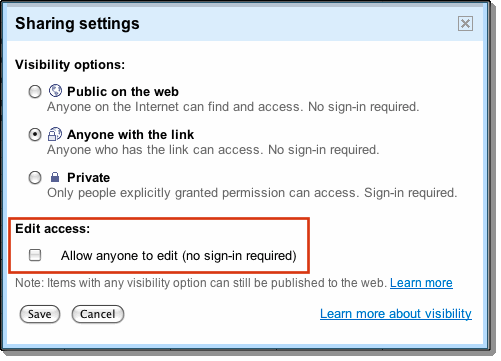Select the Anyone with the link radio button

tap(35, 134)
